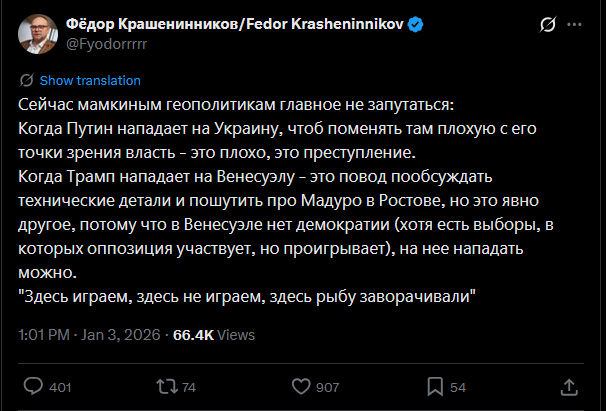The image size is (606, 411).
Task: Bookmark the post with the bookmark icon
Action: [434, 386]
